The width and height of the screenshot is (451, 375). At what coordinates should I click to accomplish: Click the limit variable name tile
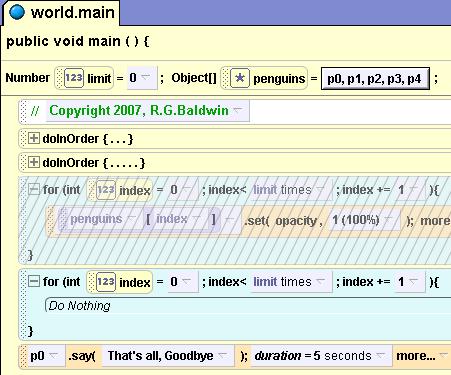click(84, 78)
